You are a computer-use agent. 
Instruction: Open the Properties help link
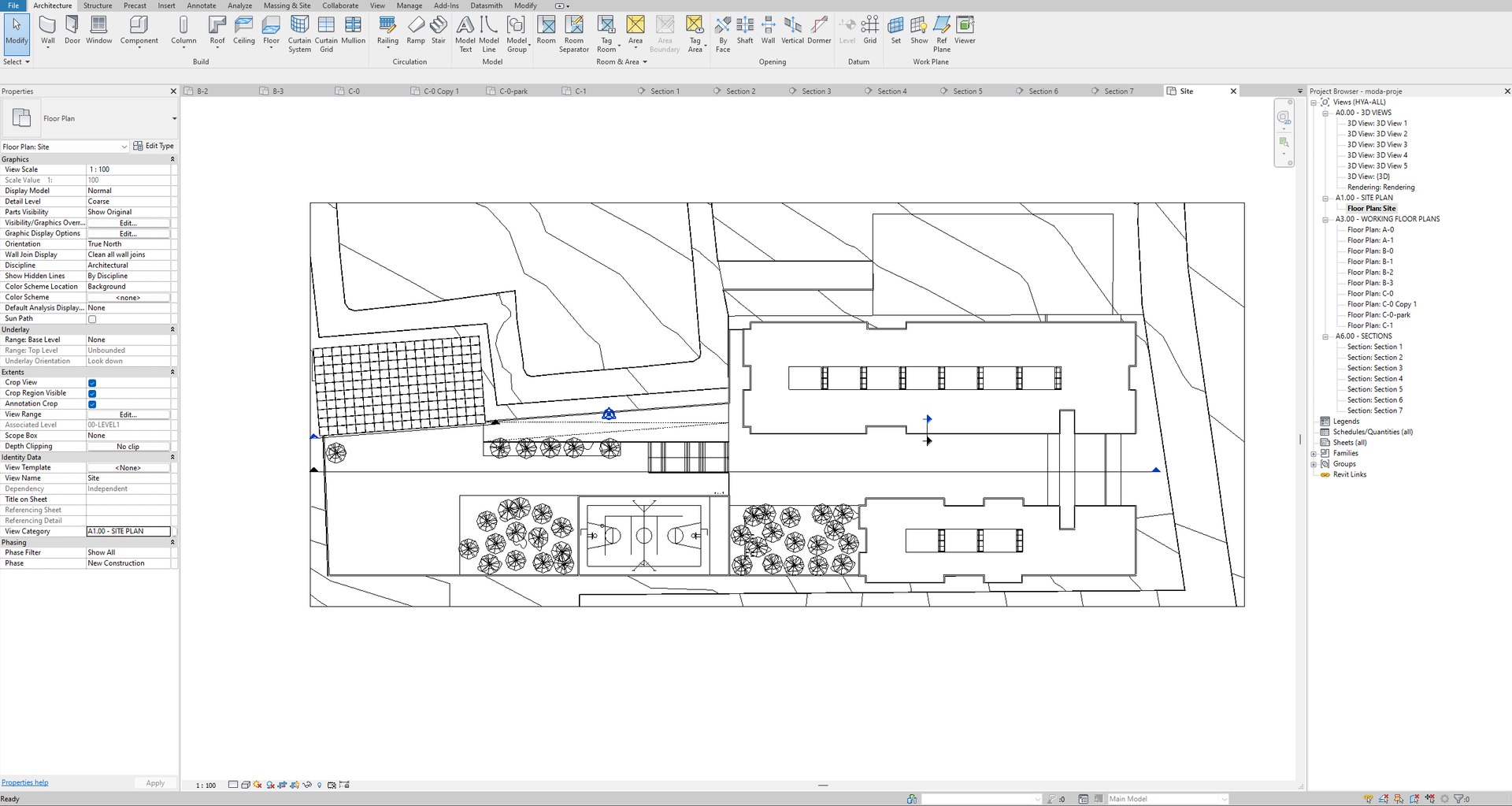(24, 782)
